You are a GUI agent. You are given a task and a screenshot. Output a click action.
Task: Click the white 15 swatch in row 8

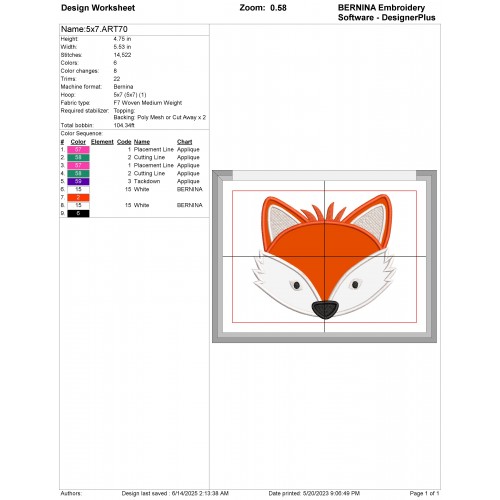pyautogui.click(x=78, y=206)
